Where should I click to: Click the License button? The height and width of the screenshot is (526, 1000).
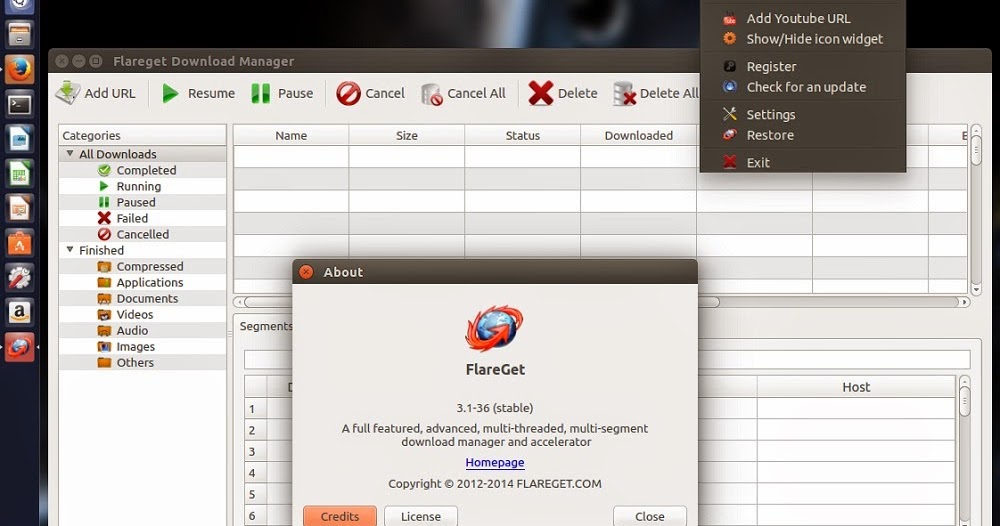coord(421,516)
